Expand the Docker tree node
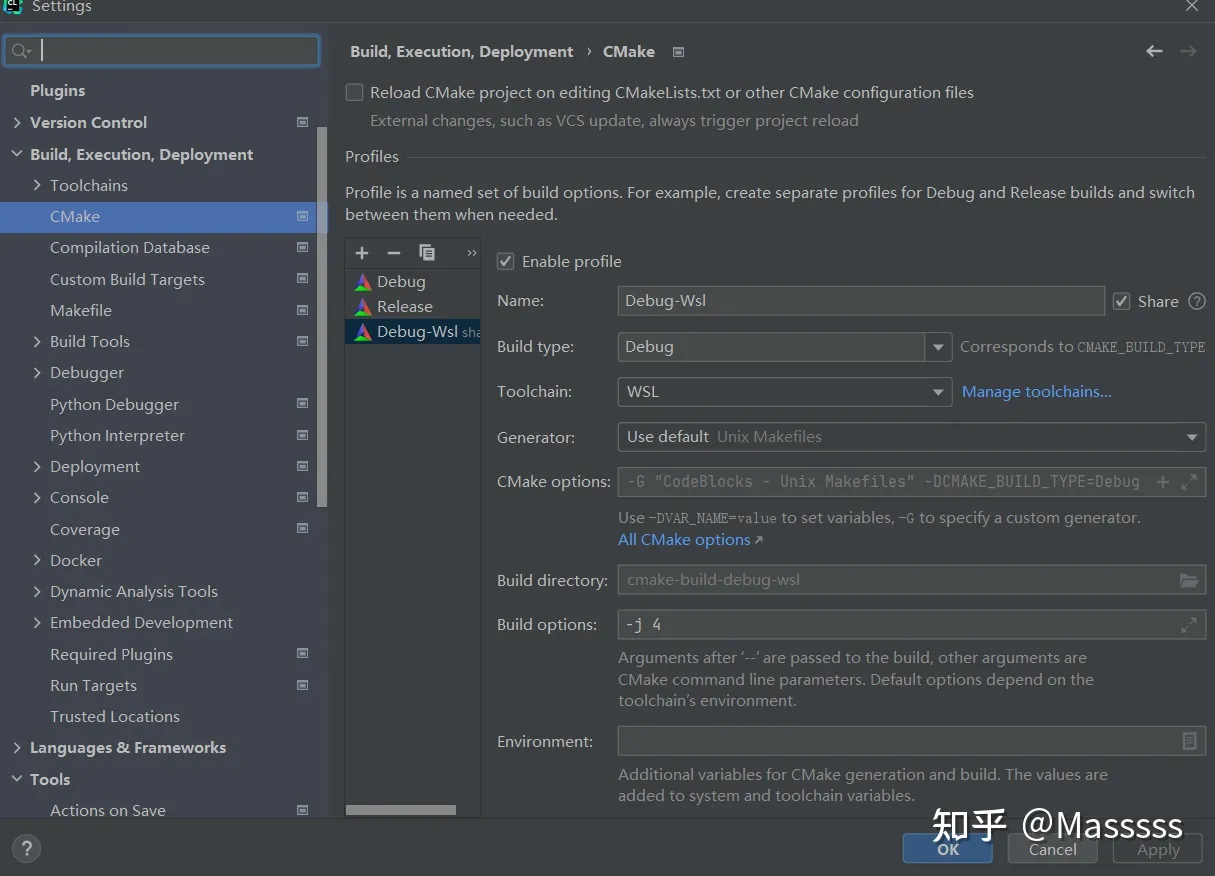 point(37,560)
